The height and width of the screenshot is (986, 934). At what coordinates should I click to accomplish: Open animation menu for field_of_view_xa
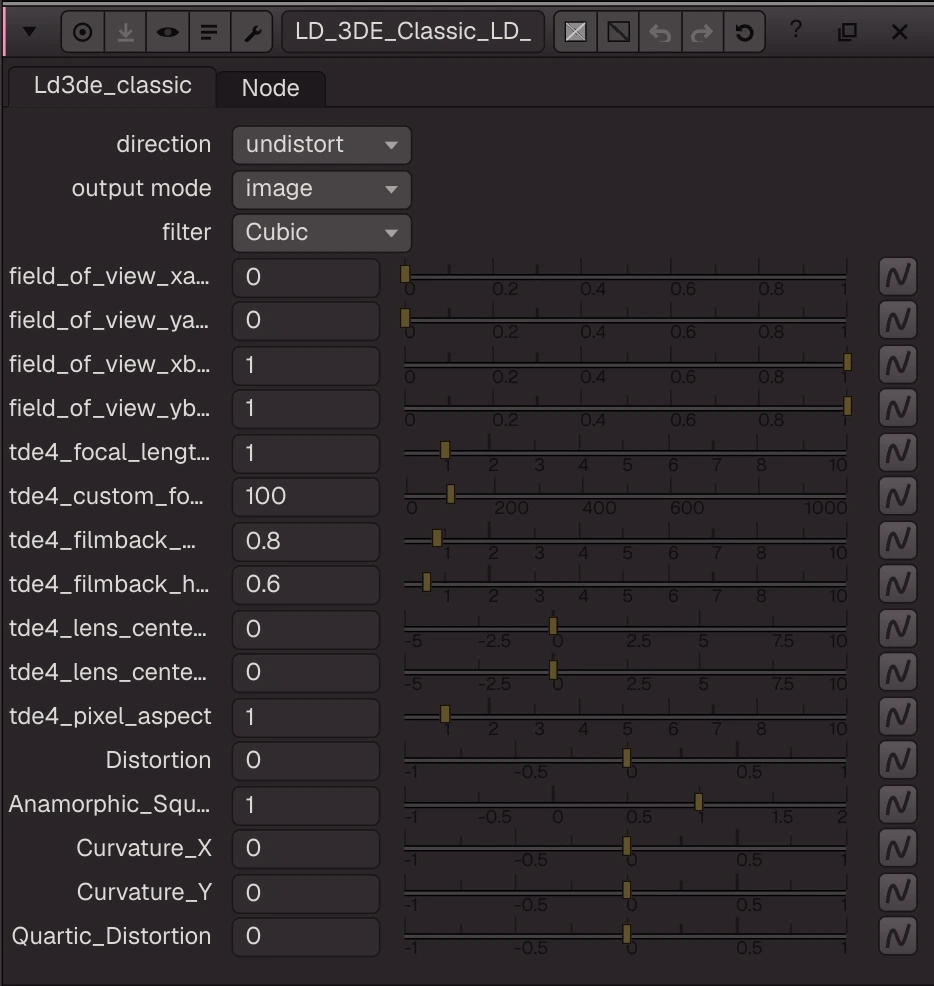(898, 277)
